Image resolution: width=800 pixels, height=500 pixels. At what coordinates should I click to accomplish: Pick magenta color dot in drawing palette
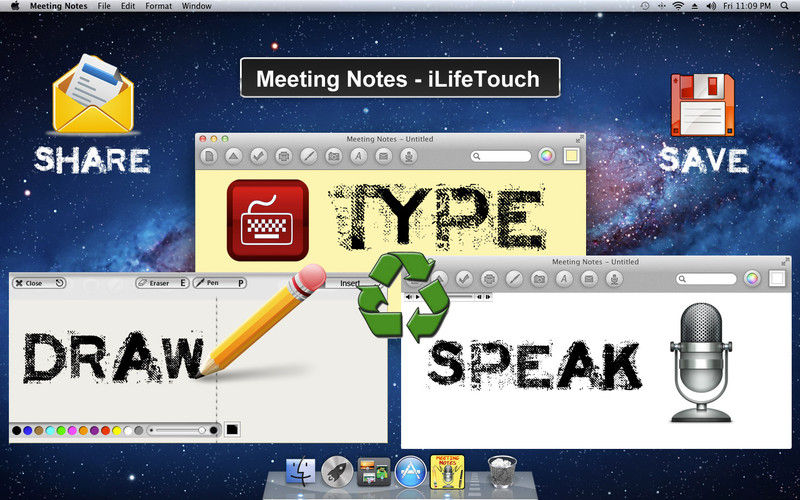(72, 431)
